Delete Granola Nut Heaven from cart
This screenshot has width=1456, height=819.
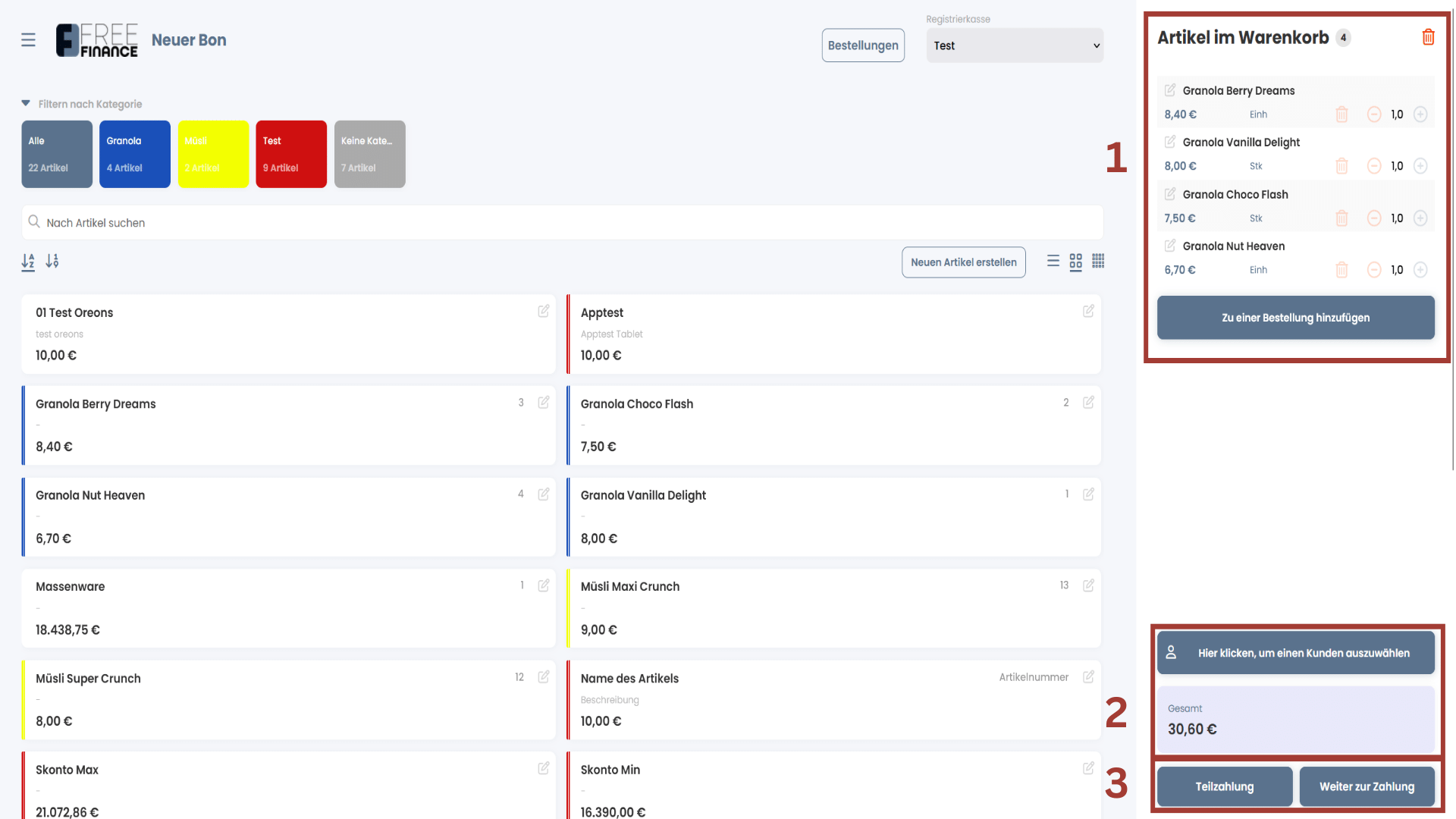(1341, 270)
